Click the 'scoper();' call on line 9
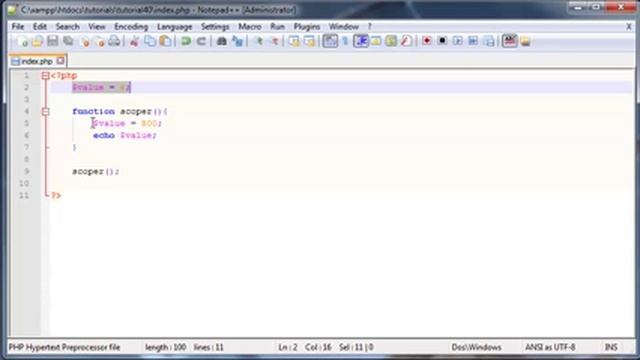The height and width of the screenshot is (360, 640). (x=96, y=171)
